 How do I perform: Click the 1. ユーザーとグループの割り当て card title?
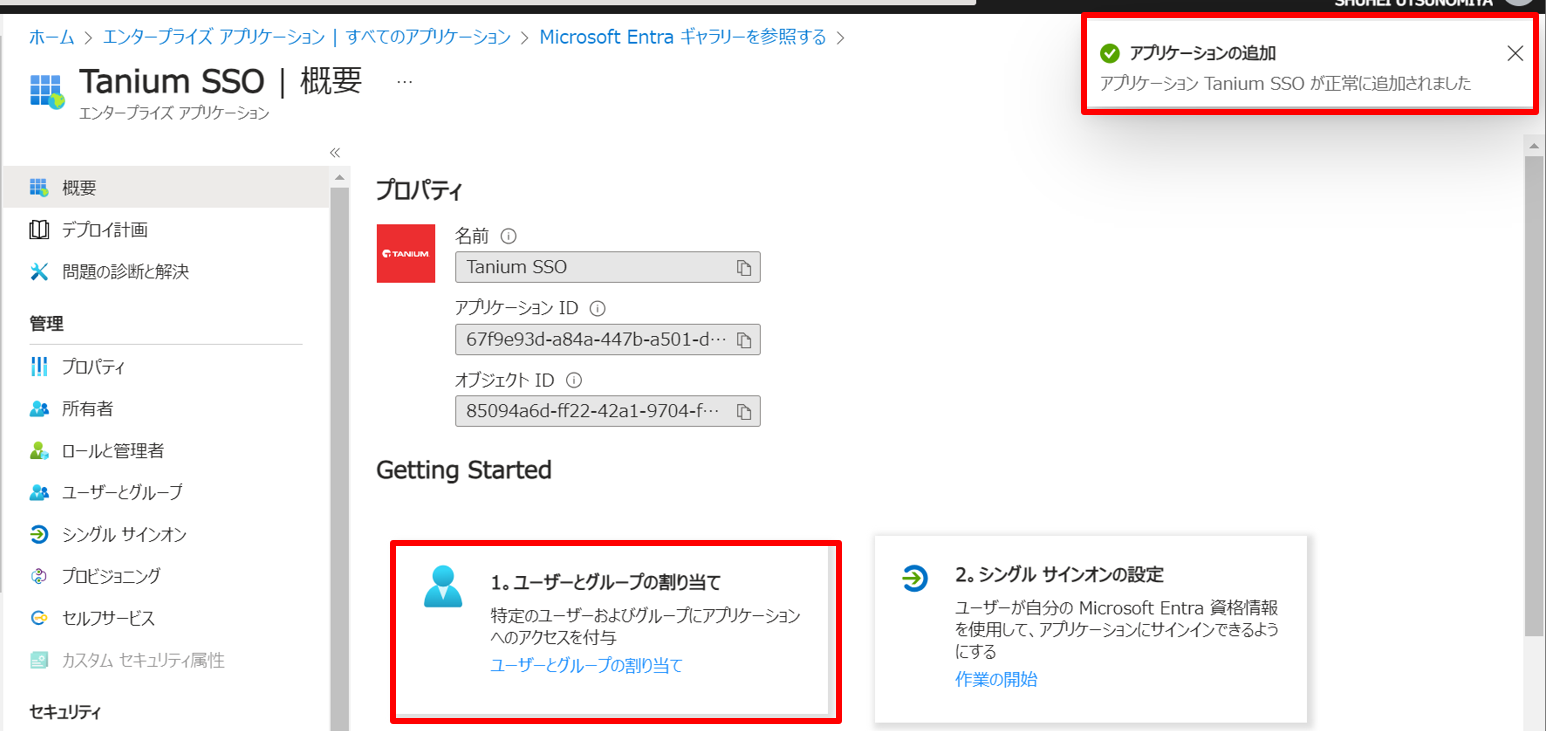click(x=606, y=582)
